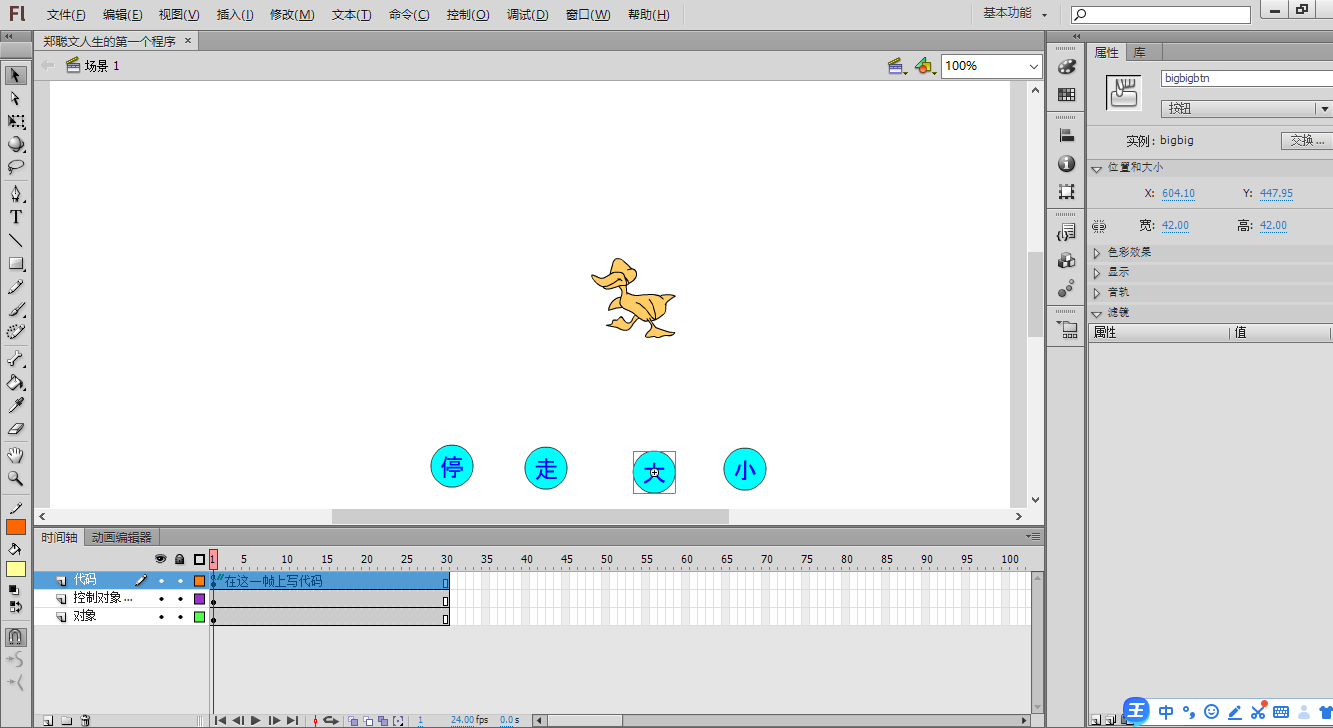Open the 文件(F) menu
The width and height of the screenshot is (1333, 728).
66,15
